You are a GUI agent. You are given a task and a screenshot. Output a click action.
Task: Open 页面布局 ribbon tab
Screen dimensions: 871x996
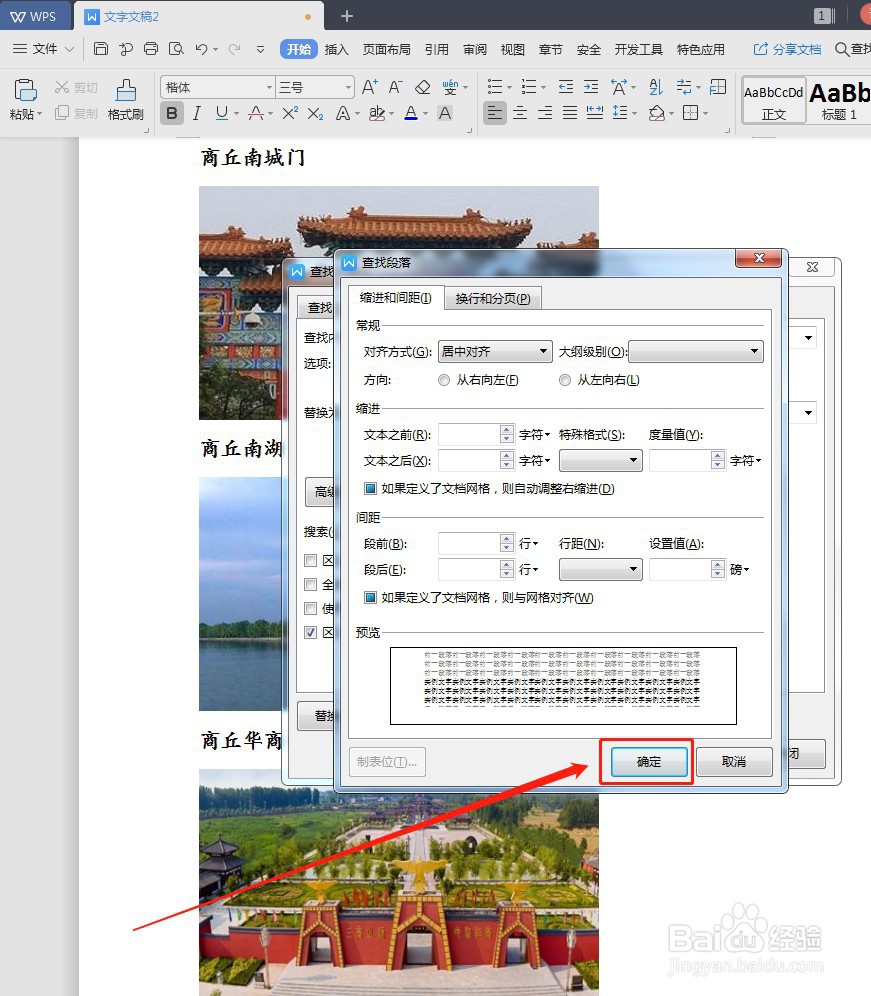coord(386,50)
